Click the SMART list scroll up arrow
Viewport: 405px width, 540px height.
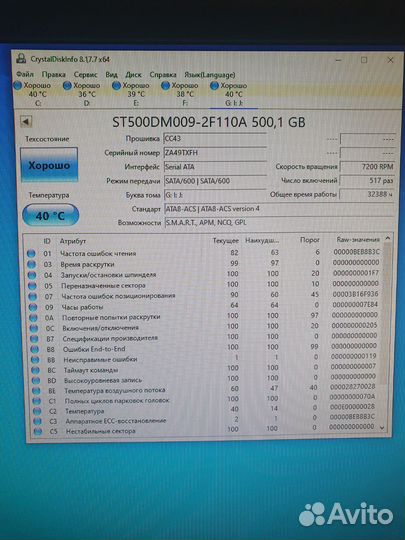387,238
